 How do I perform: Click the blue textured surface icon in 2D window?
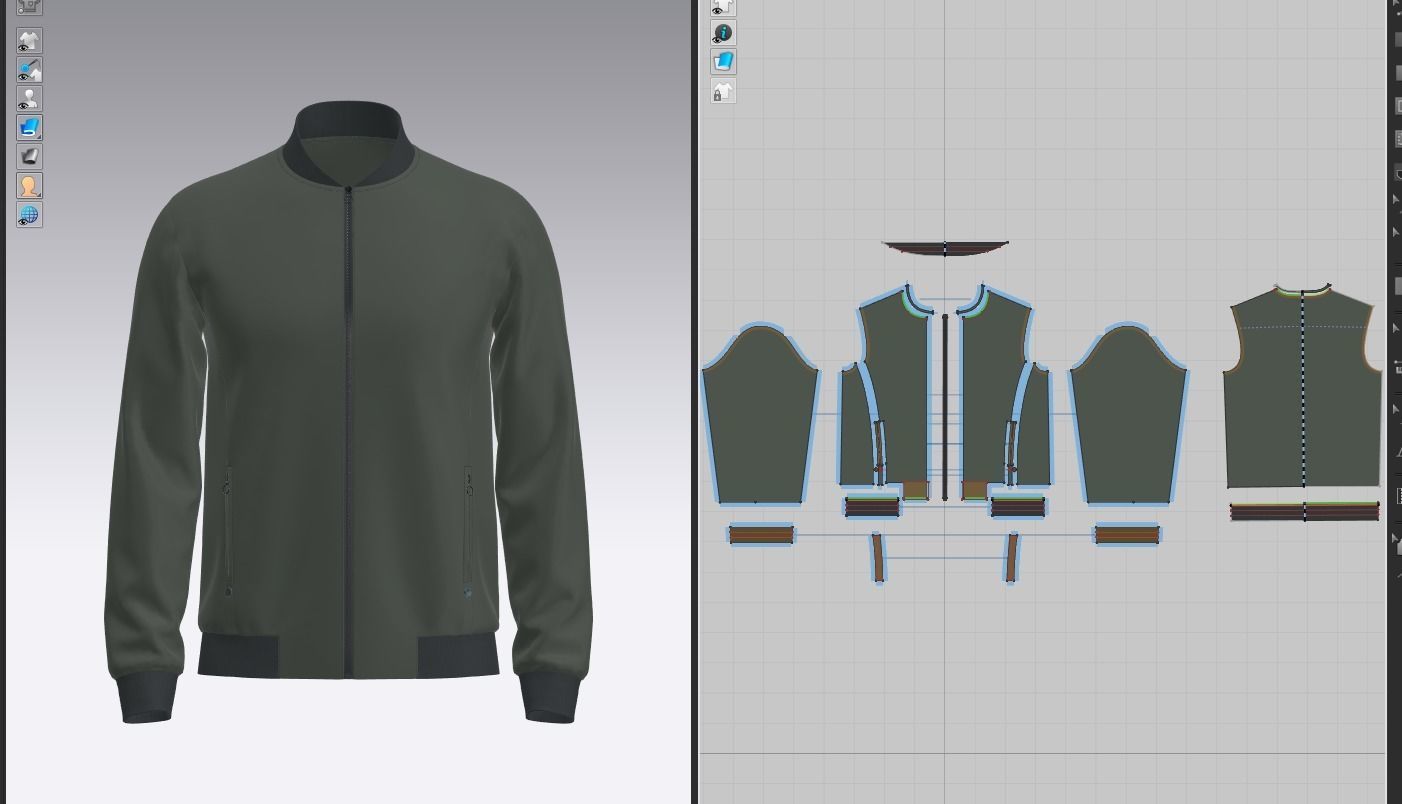pos(723,62)
